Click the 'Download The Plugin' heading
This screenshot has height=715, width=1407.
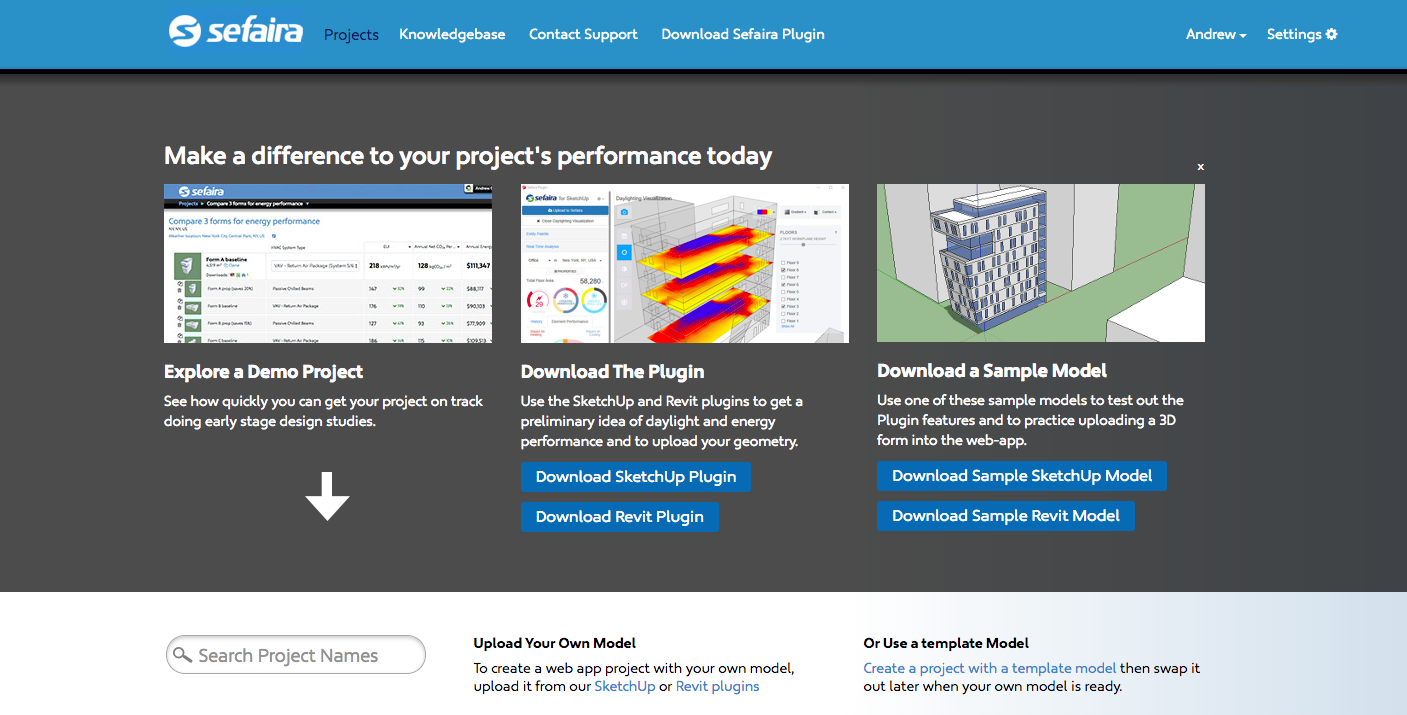[x=613, y=372]
